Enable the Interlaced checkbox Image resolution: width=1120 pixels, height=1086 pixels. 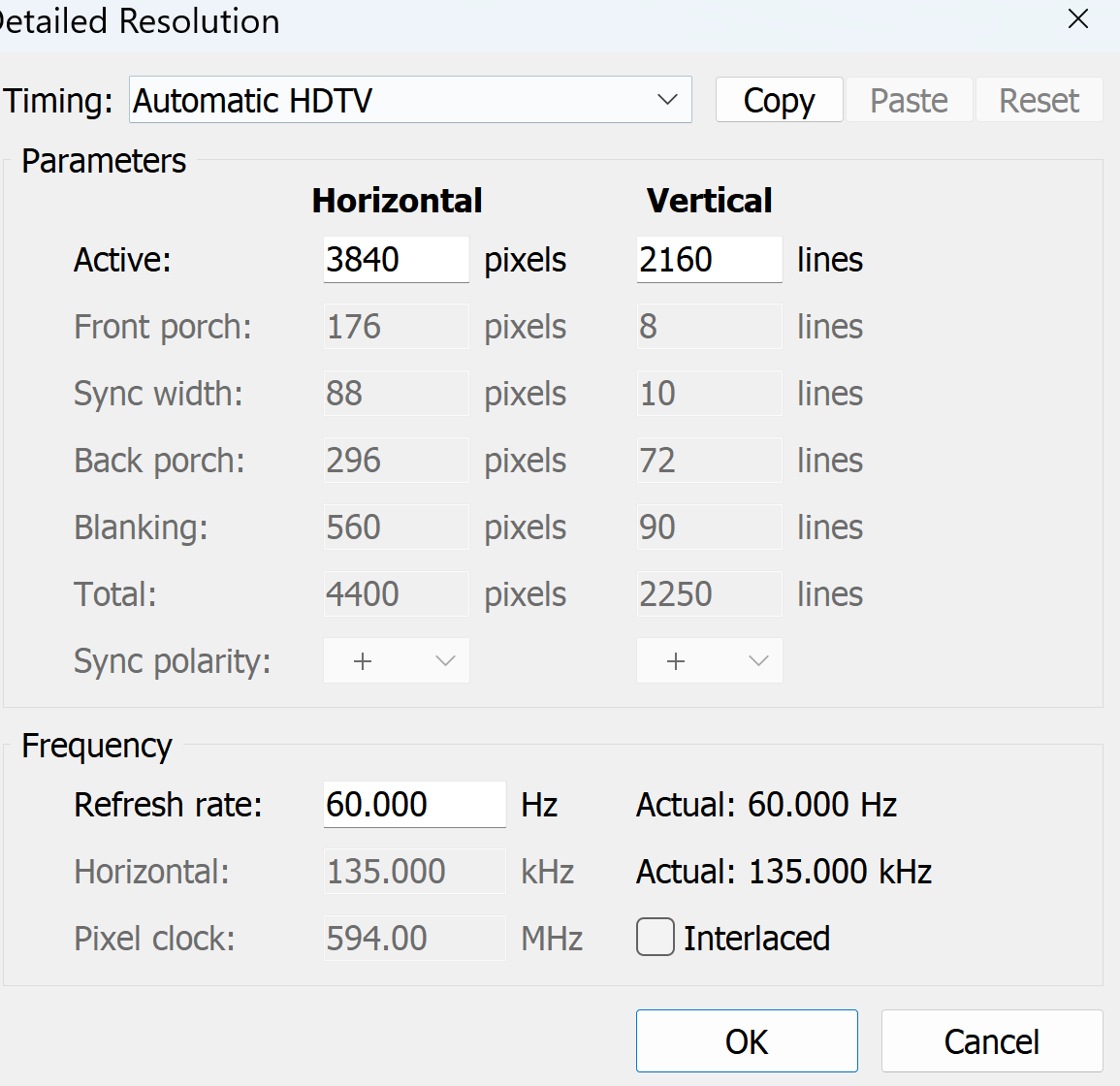tap(656, 938)
